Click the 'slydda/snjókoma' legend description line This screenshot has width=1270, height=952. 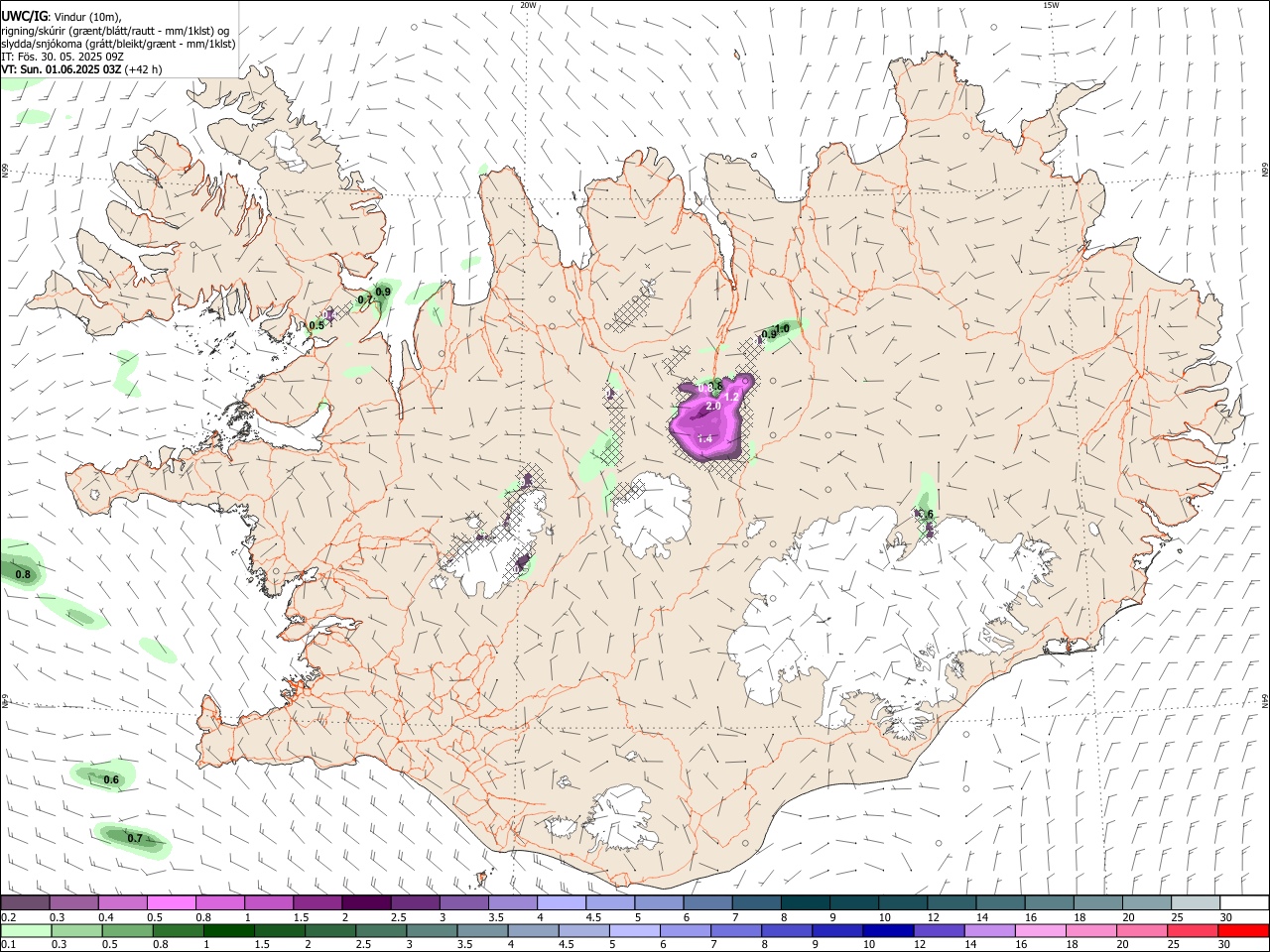pyautogui.click(x=119, y=44)
